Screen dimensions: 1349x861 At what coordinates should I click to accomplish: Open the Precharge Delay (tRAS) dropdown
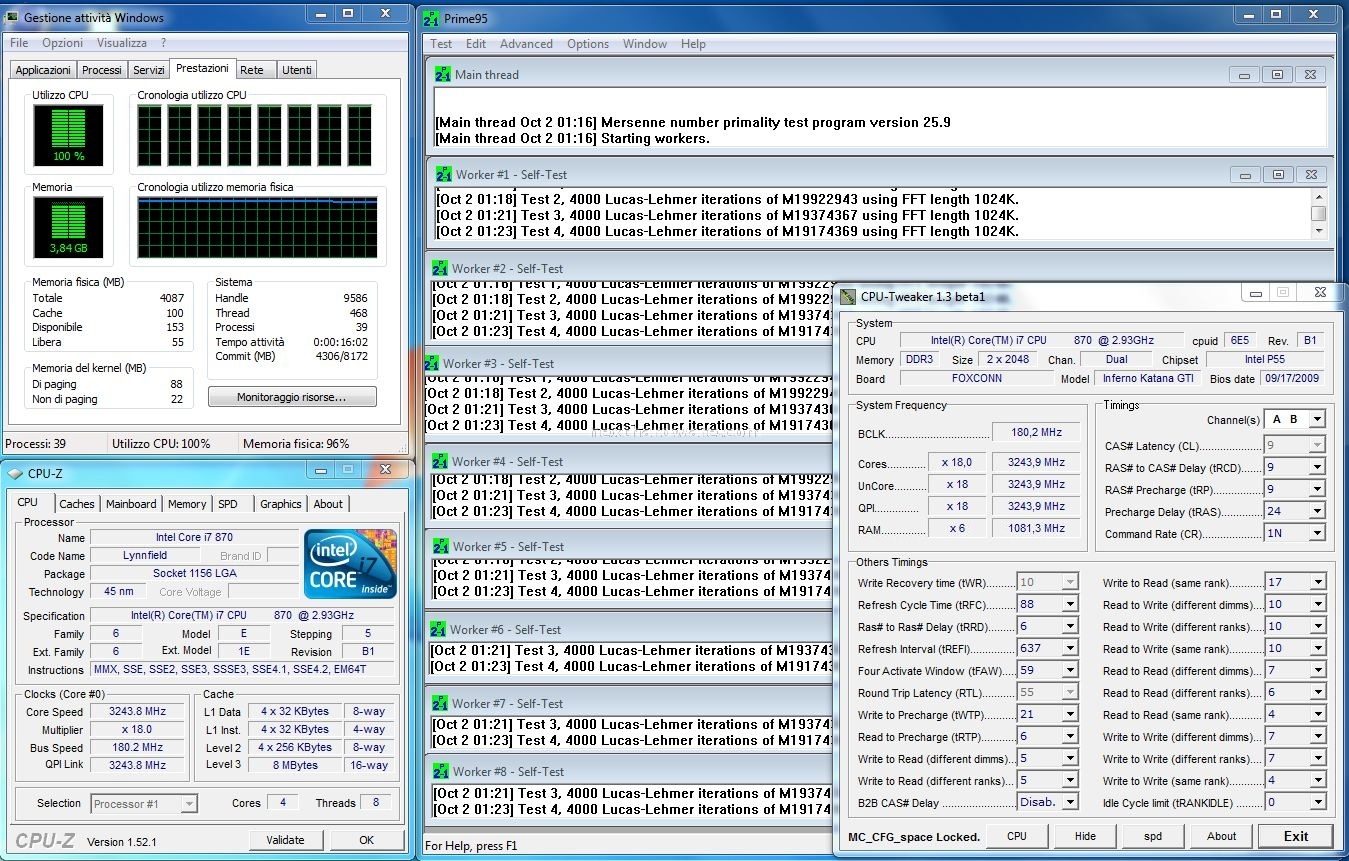point(1317,511)
